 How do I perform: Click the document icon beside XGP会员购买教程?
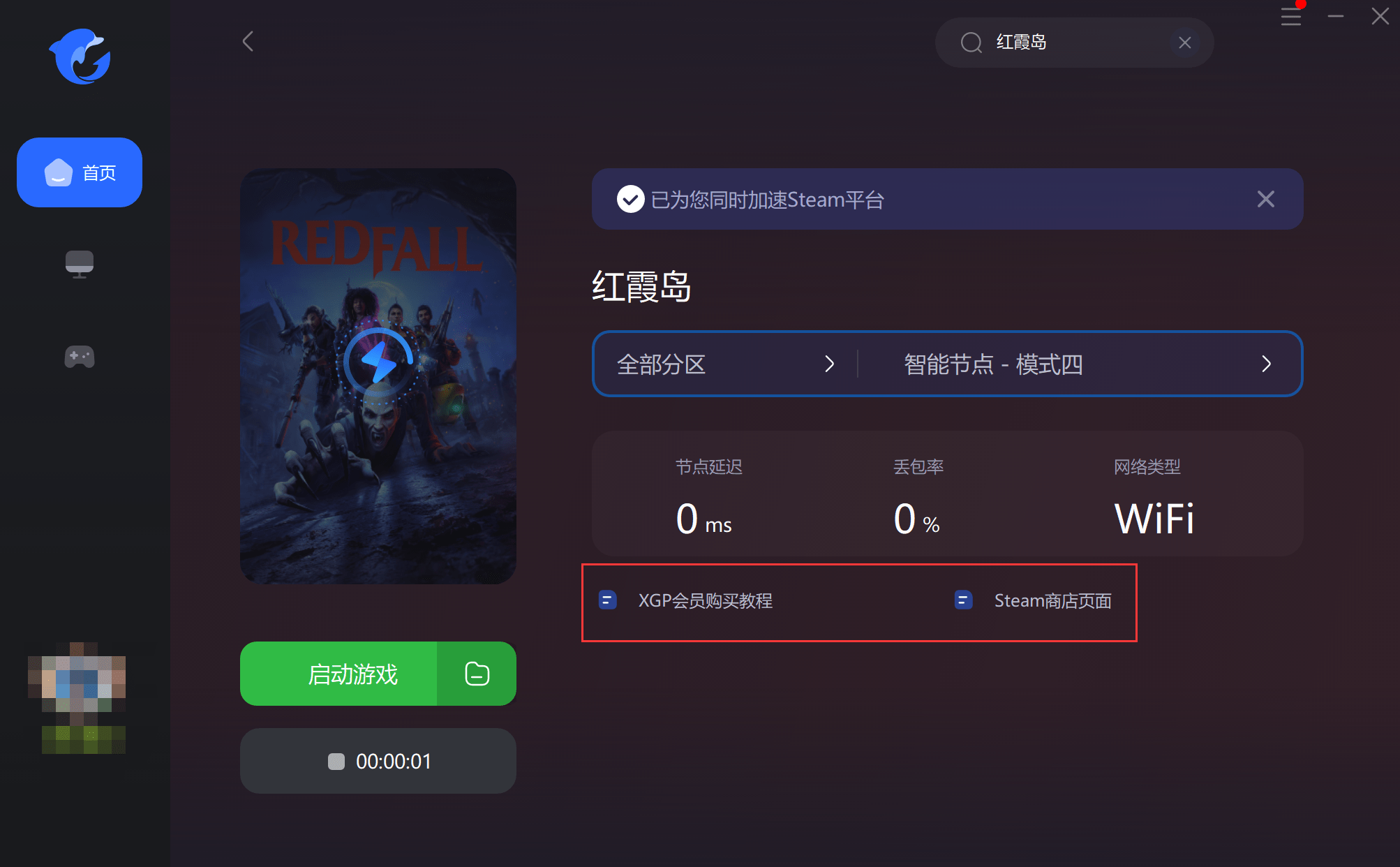coord(607,600)
